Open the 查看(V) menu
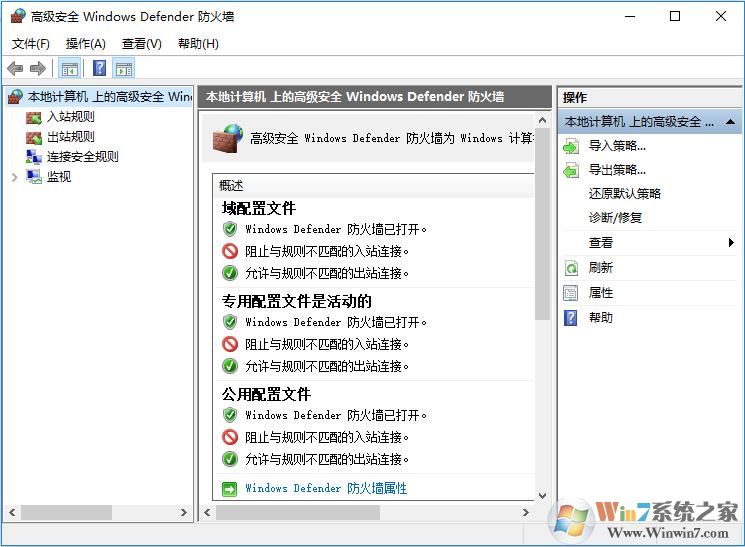This screenshot has height=547, width=745. click(x=142, y=44)
